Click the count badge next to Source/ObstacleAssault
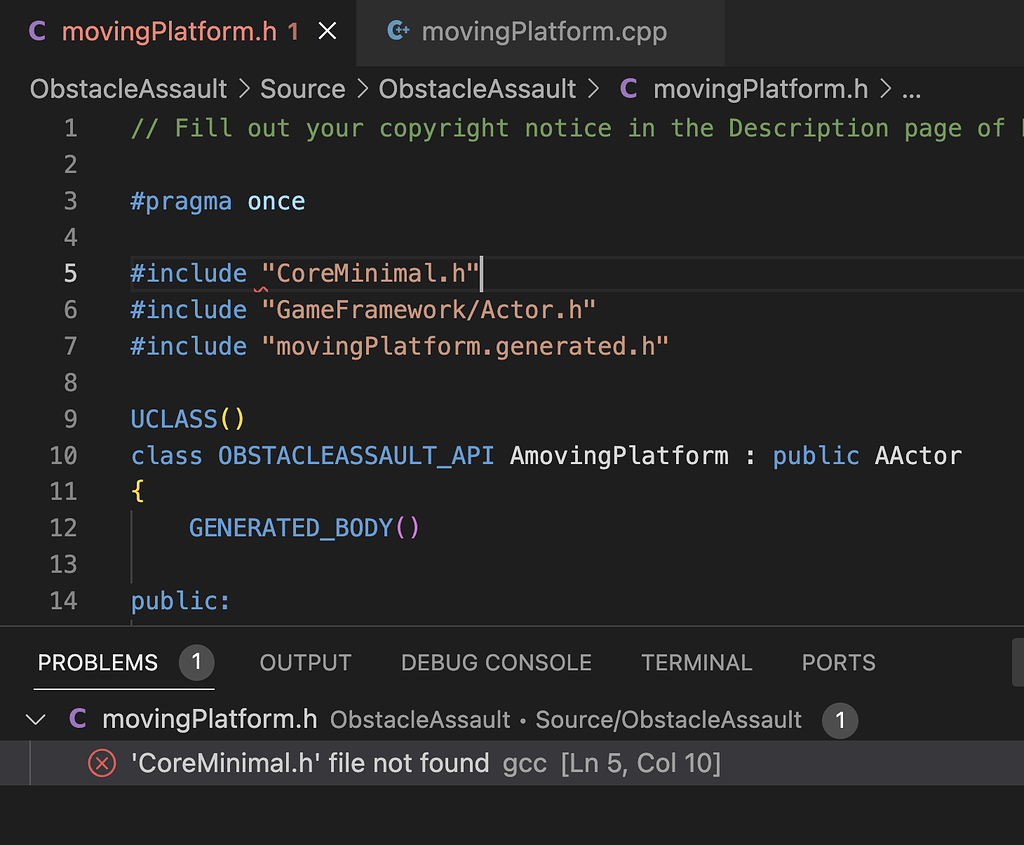 [x=841, y=719]
